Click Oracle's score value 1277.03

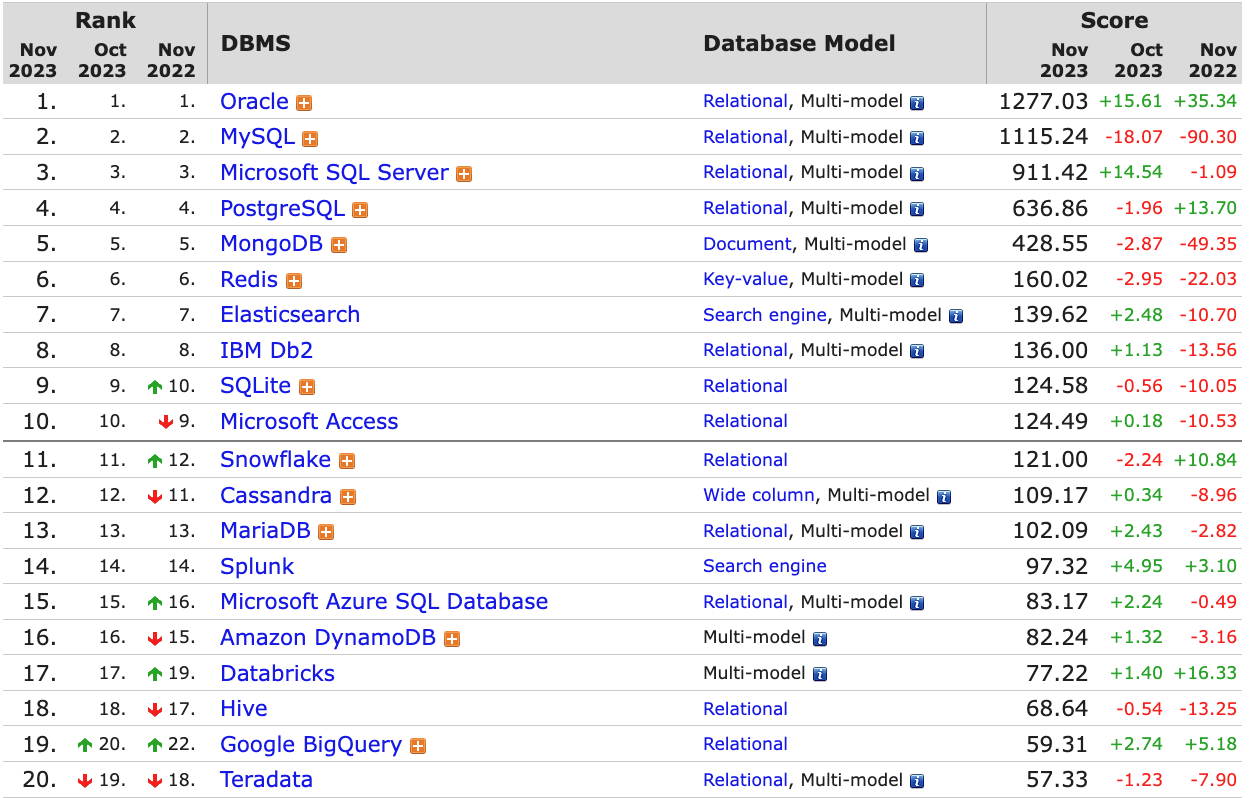(x=1043, y=101)
